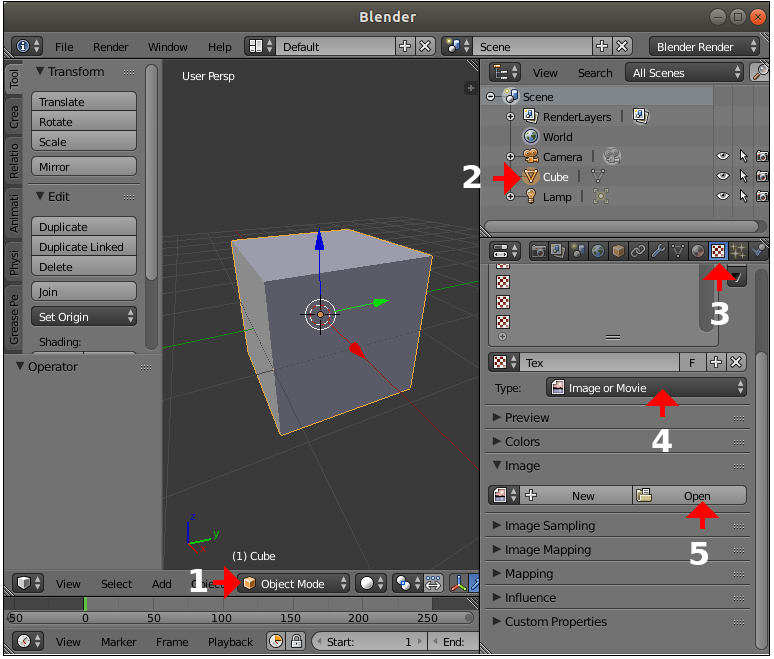Image resolution: width=774 pixels, height=659 pixels.
Task: Click the properties editor type selector
Action: (x=505, y=251)
